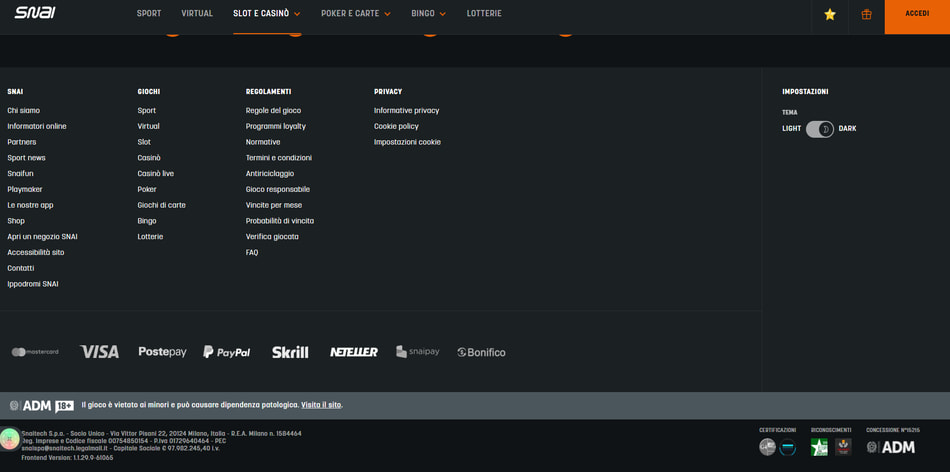Click the ADM concession logo
Viewport: 950px width, 472px height.
pyautogui.click(x=891, y=447)
